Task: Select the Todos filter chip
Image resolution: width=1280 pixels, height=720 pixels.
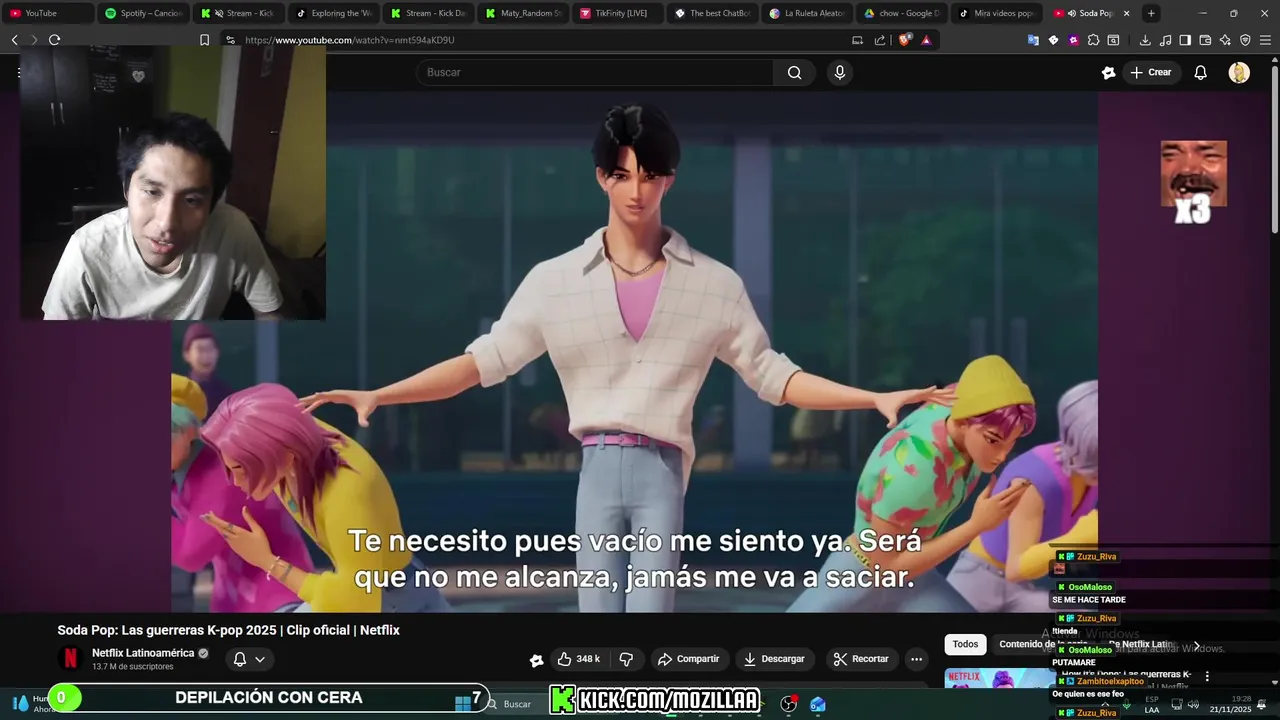Action: pyautogui.click(x=965, y=644)
